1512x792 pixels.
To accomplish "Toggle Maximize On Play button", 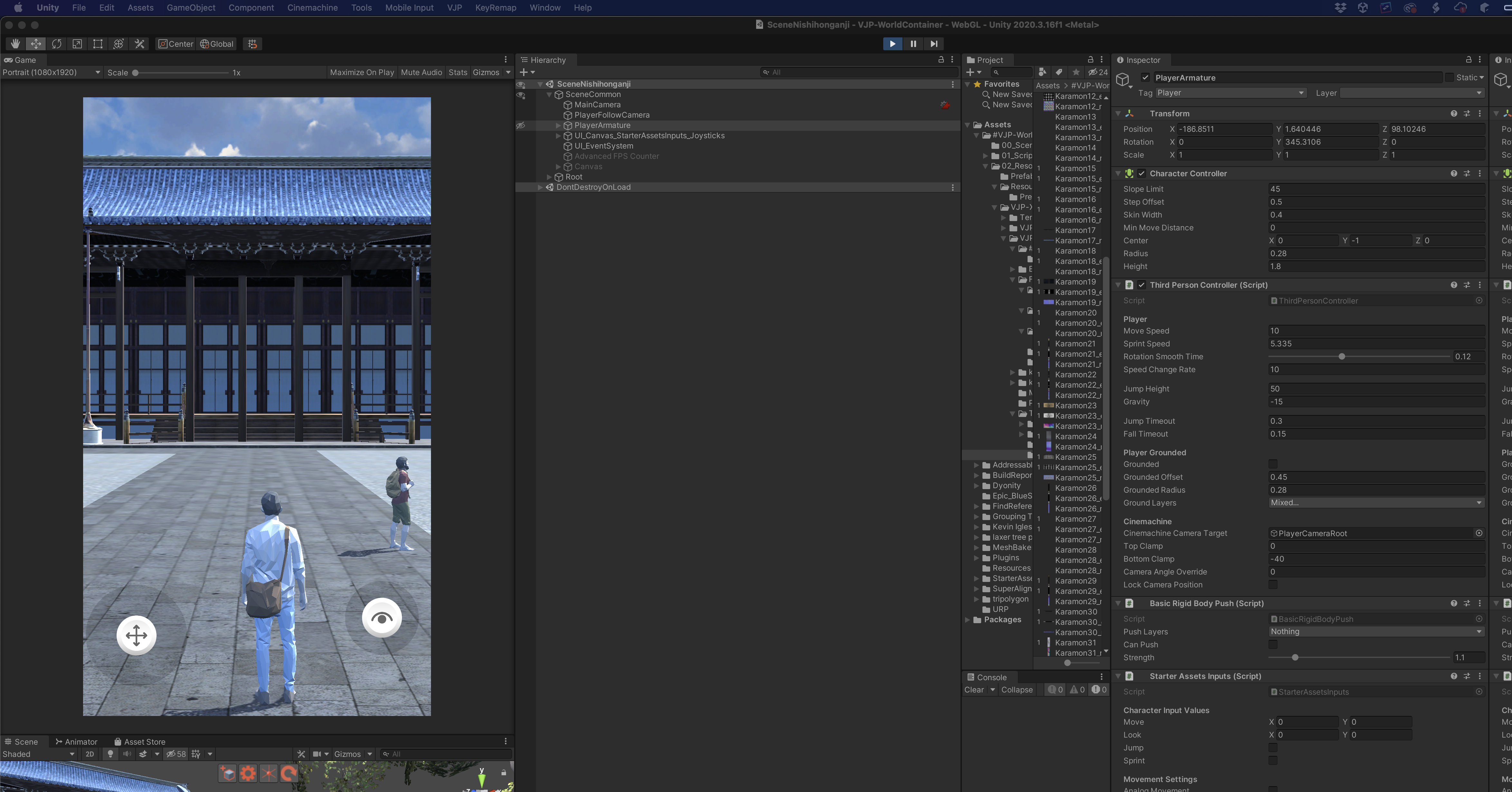I will (361, 72).
